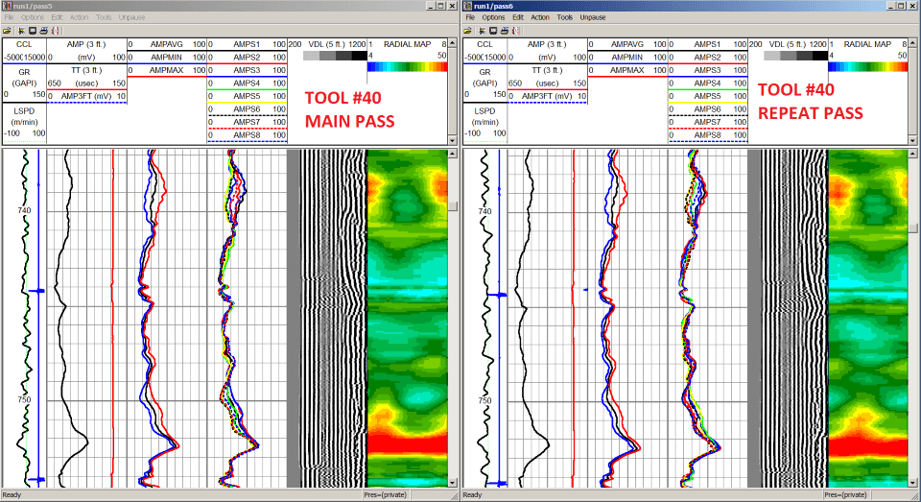Click Unpause in run1/pass6 menu bar
The width and height of the screenshot is (921, 502).
click(593, 18)
